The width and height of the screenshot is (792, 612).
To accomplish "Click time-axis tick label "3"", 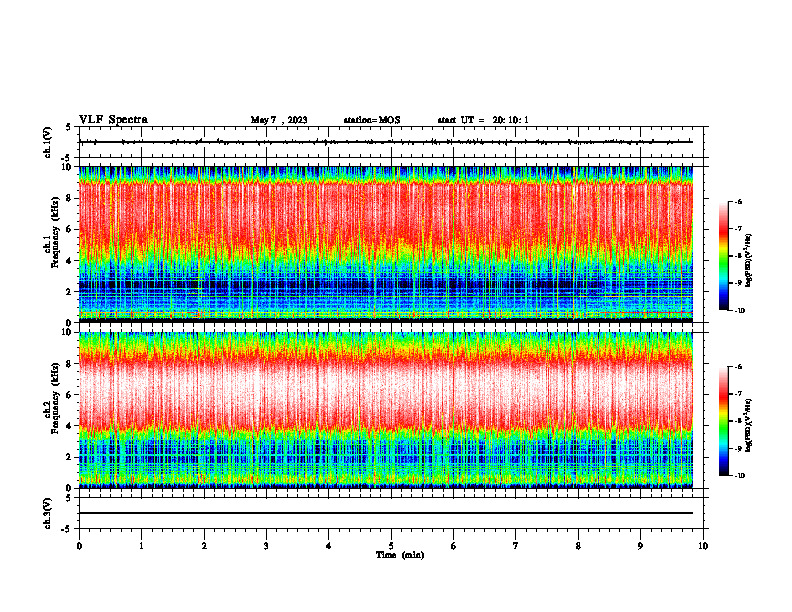I will [x=266, y=546].
